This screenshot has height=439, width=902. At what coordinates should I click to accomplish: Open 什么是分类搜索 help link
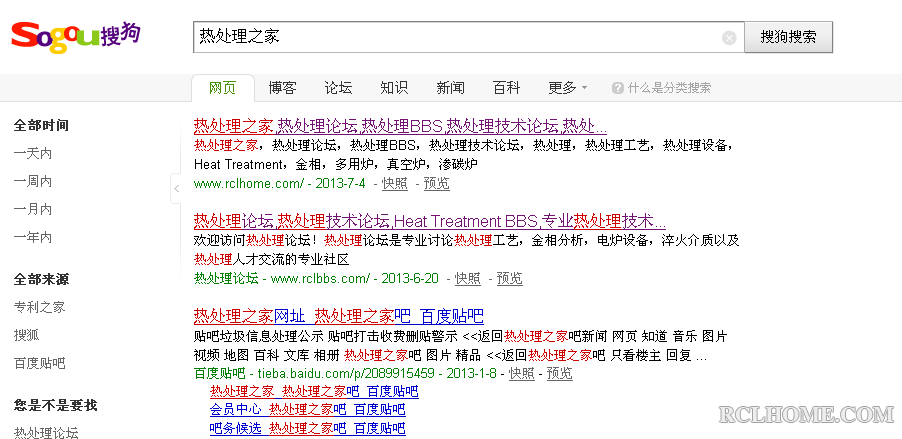point(670,88)
